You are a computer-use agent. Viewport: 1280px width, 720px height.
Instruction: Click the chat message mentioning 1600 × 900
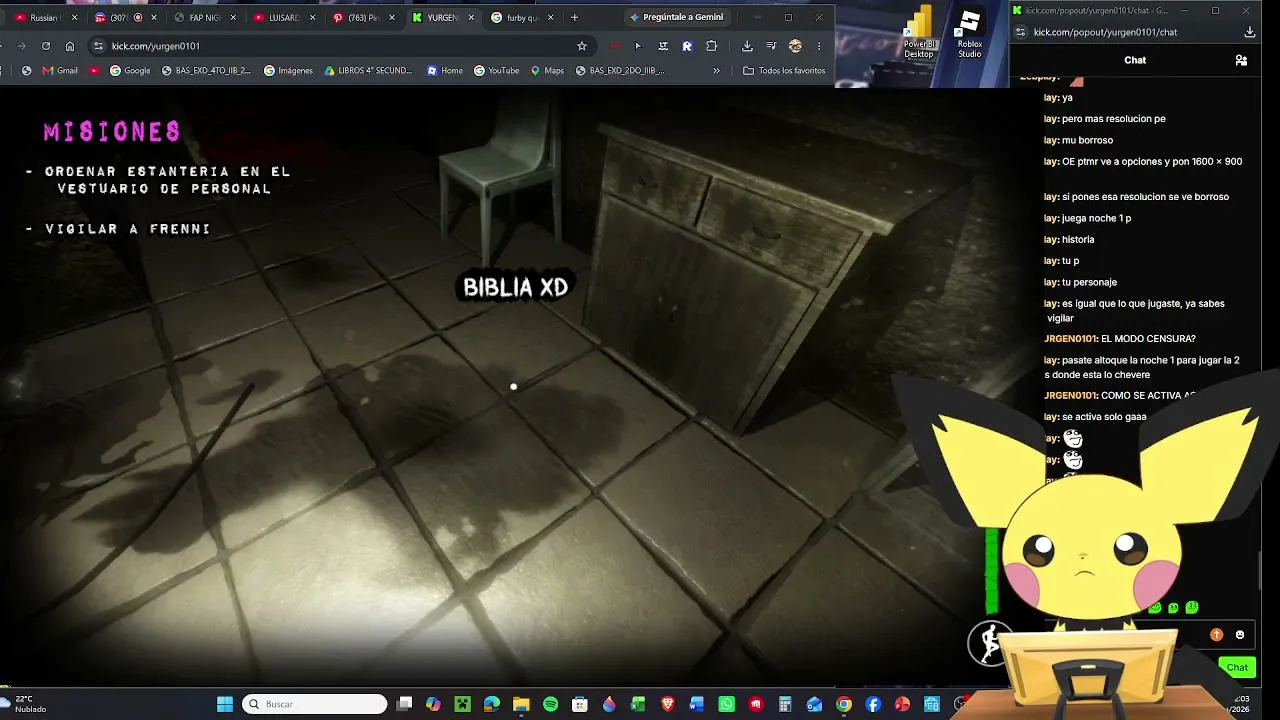click(x=1143, y=161)
